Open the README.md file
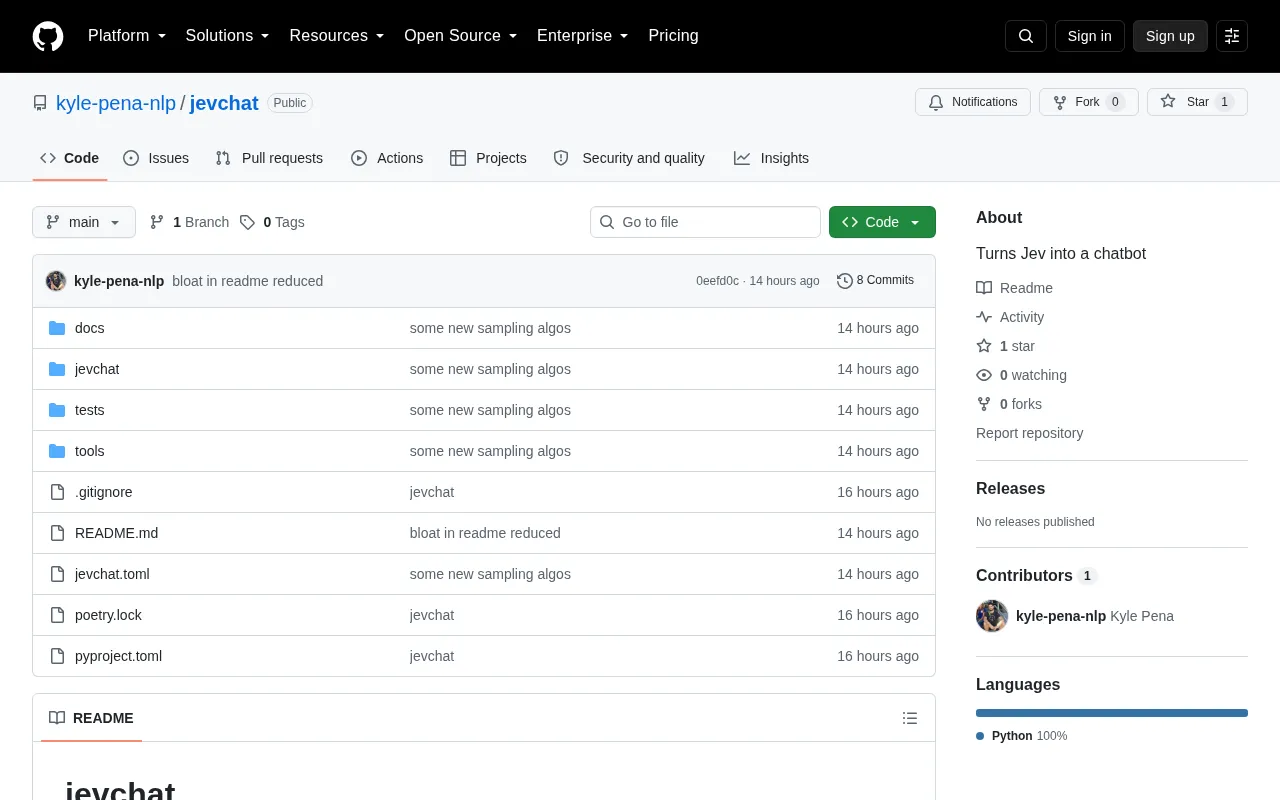The height and width of the screenshot is (800, 1280). pyautogui.click(x=117, y=533)
